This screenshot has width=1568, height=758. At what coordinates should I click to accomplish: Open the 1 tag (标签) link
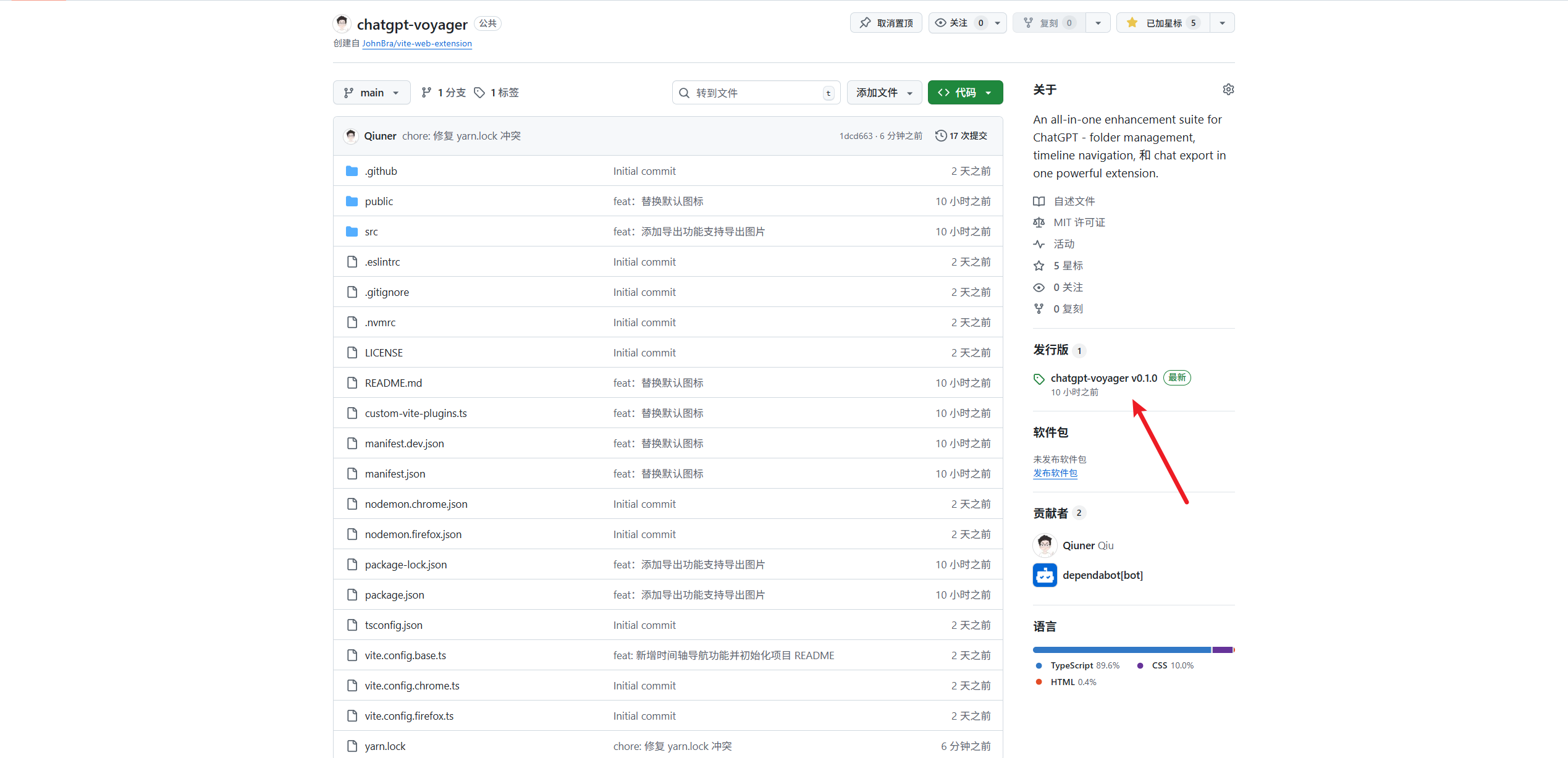[x=497, y=93]
